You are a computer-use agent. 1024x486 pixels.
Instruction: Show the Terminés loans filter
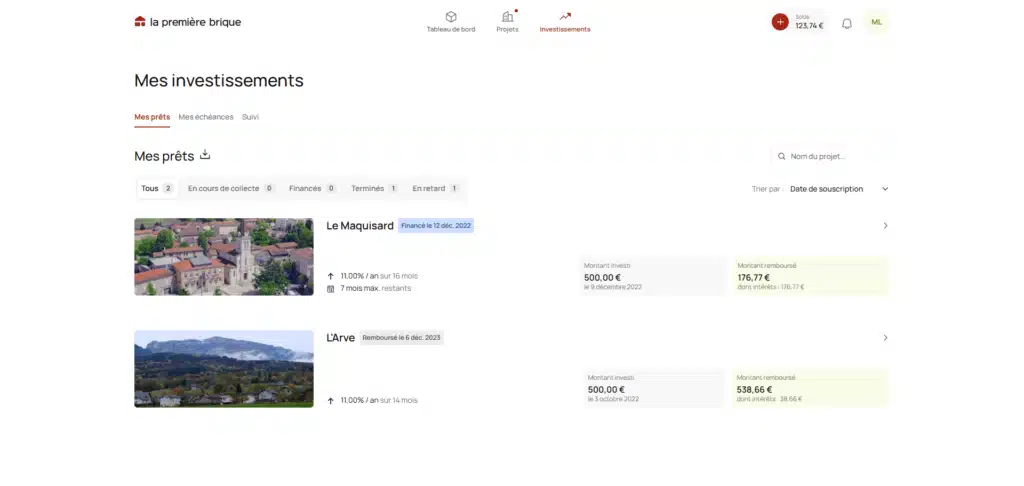coord(374,188)
